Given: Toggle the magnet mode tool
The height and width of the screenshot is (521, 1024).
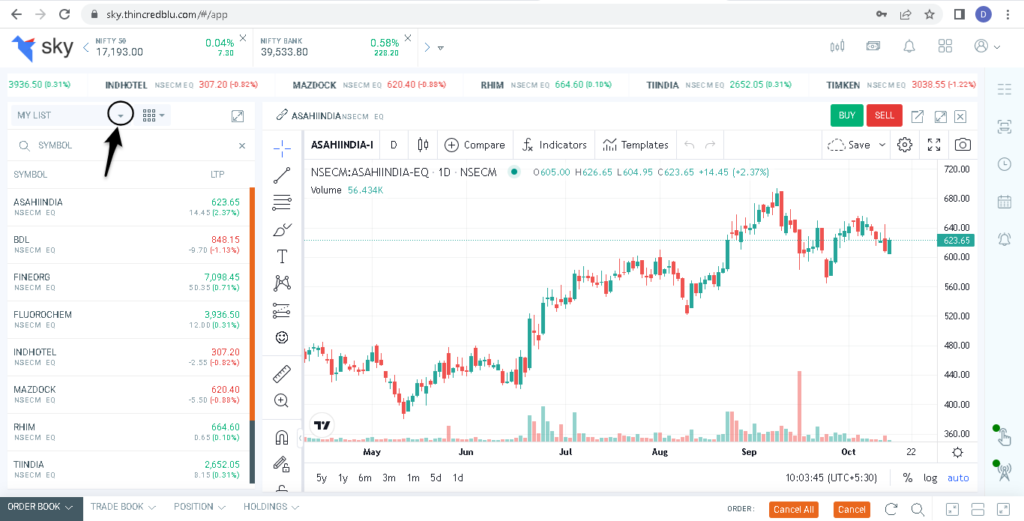Looking at the screenshot, I should click(x=282, y=437).
